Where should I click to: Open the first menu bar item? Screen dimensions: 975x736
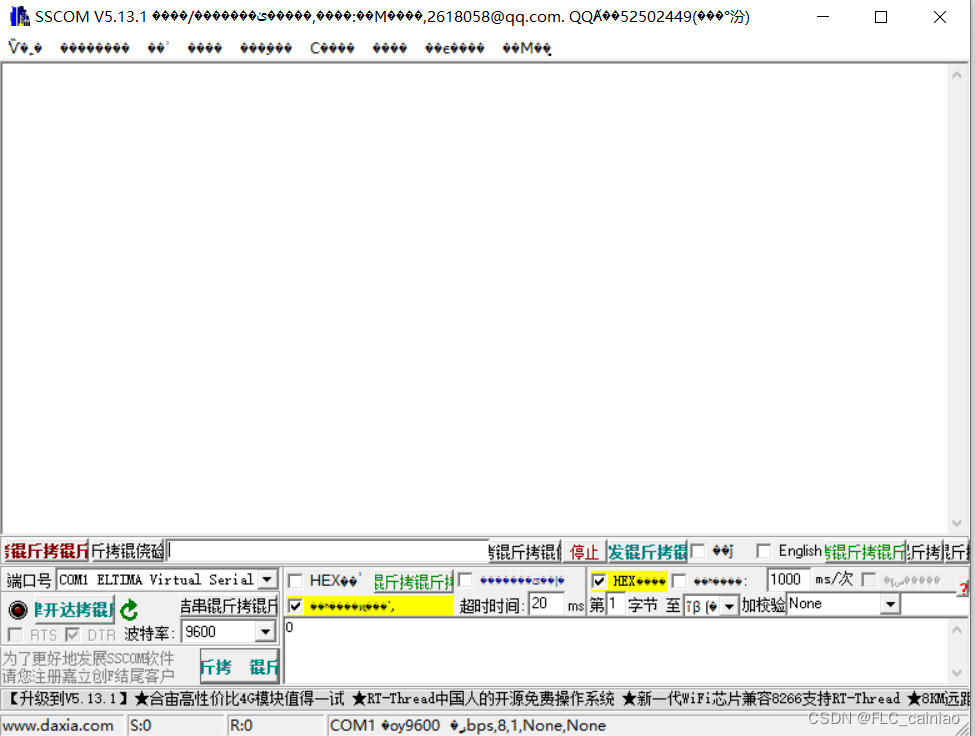tap(22, 47)
